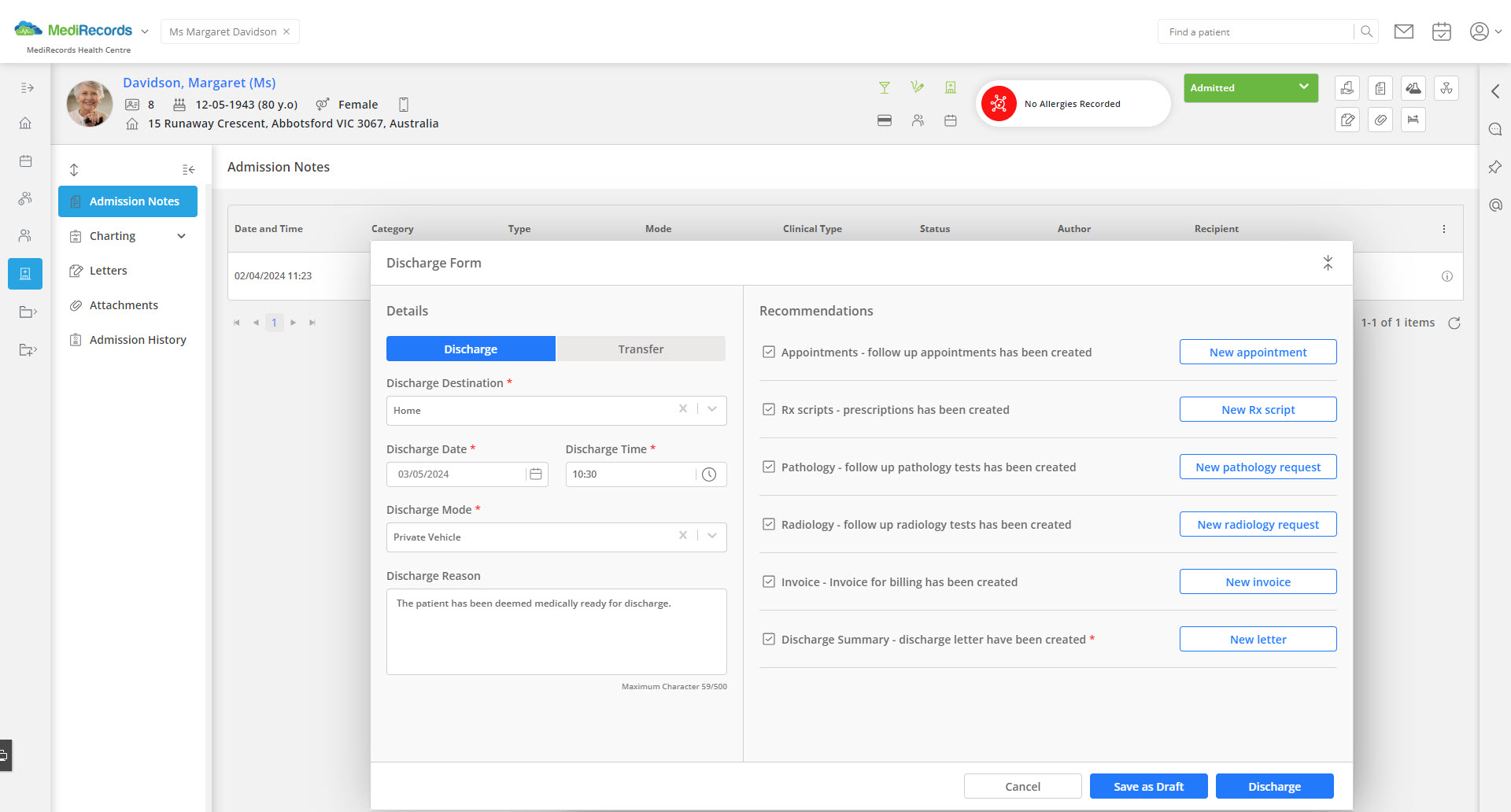The height and width of the screenshot is (812, 1511).
Task: Expand the Discharge Destination dropdown
Action: (712, 410)
